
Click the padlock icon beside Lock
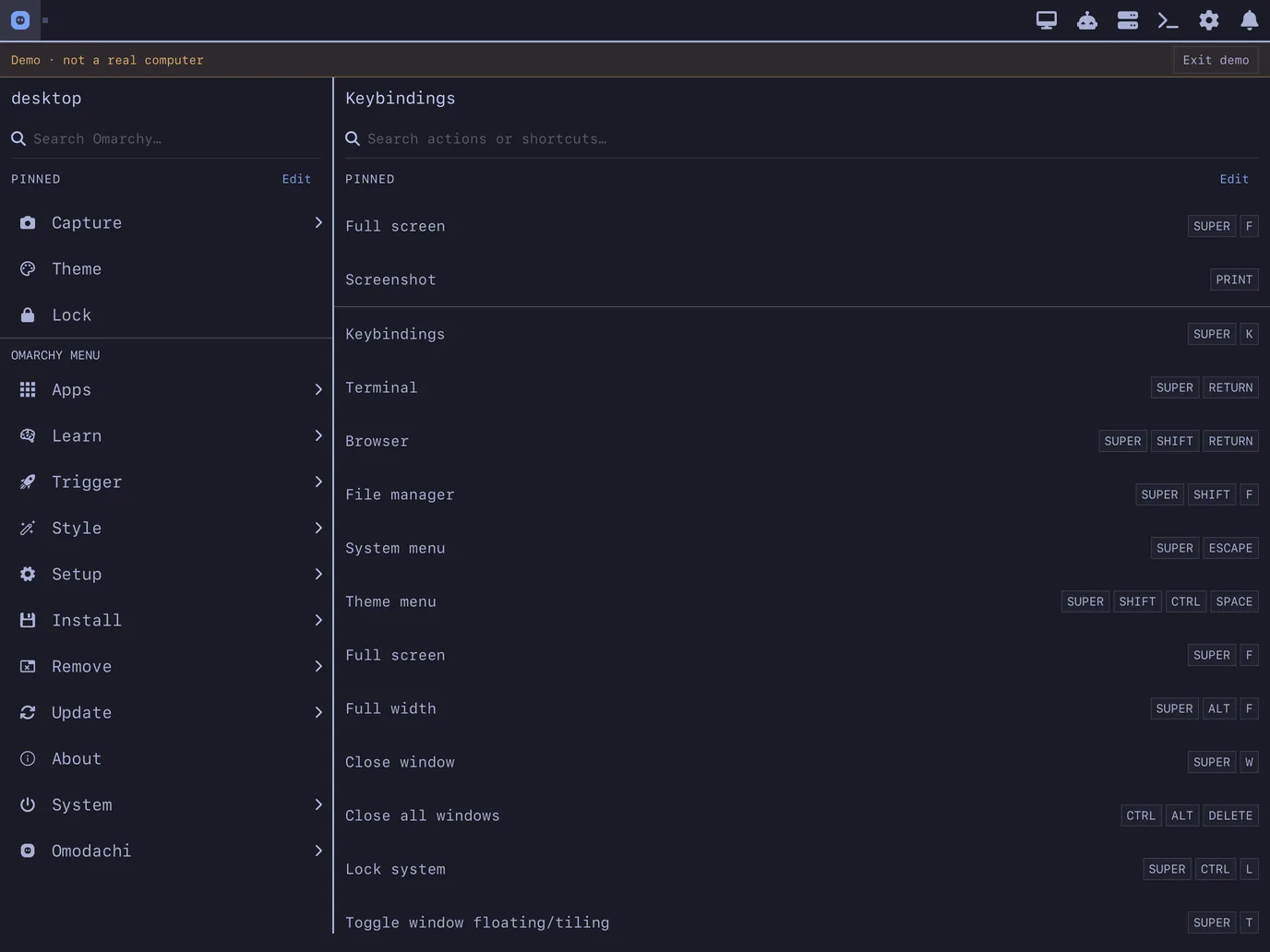click(28, 315)
